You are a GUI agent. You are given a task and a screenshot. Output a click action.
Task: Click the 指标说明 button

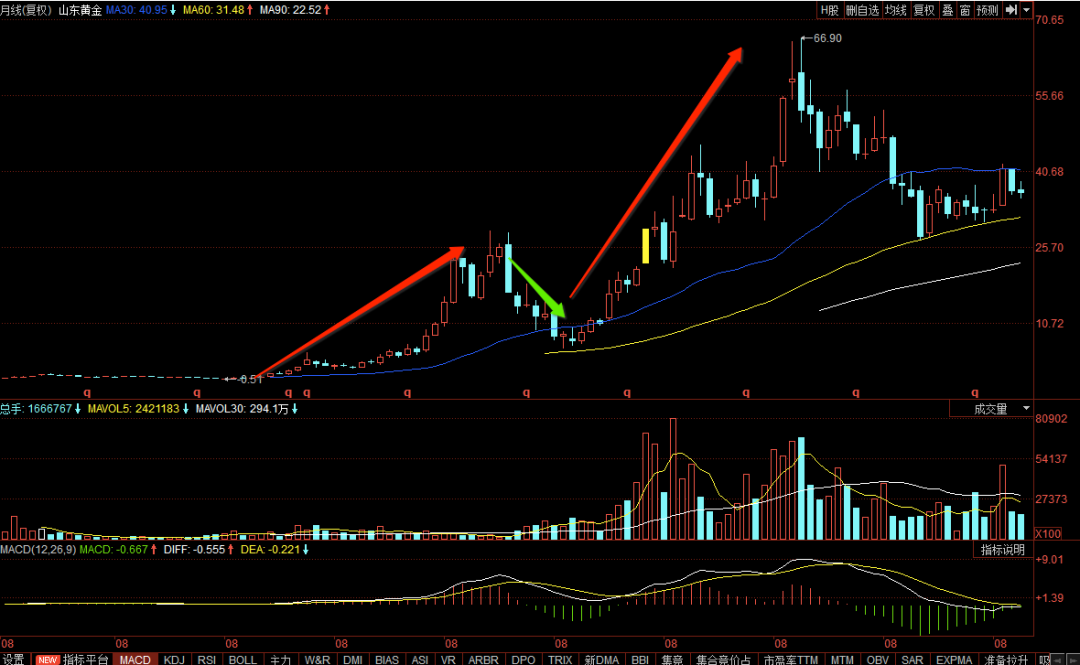(x=1003, y=549)
